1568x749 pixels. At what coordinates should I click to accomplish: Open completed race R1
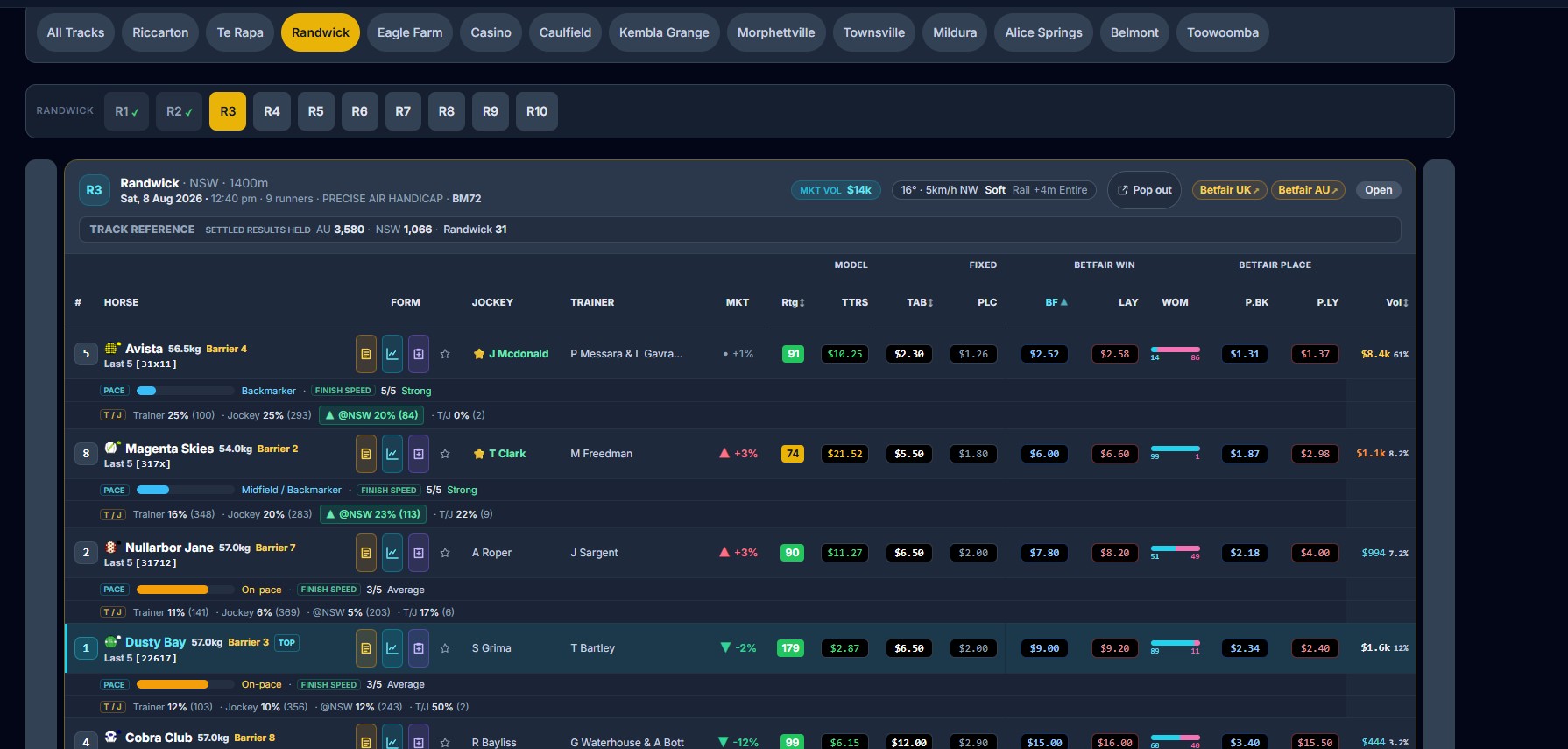[x=127, y=111]
